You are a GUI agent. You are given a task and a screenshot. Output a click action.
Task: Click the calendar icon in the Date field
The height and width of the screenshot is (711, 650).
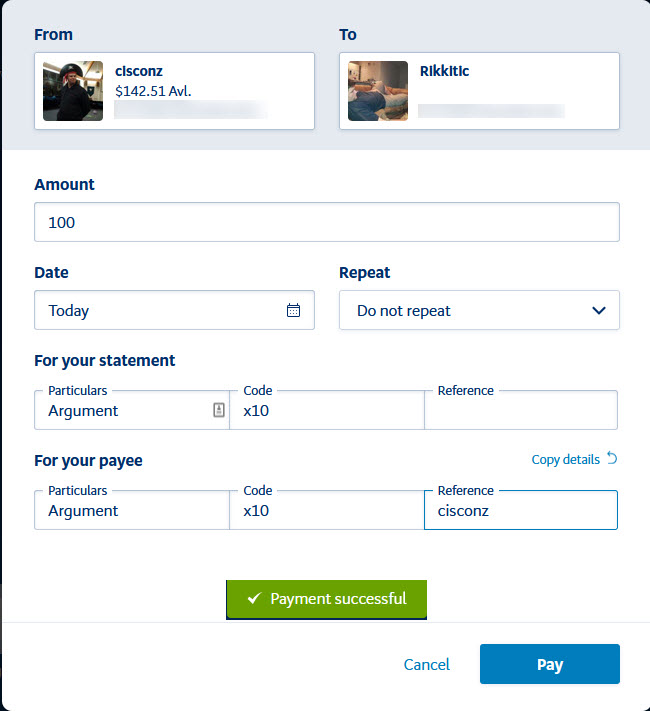(x=293, y=310)
